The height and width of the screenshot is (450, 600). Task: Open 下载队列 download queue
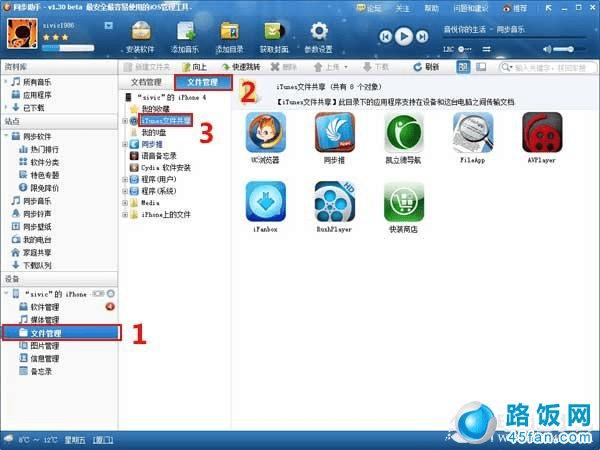point(37,265)
